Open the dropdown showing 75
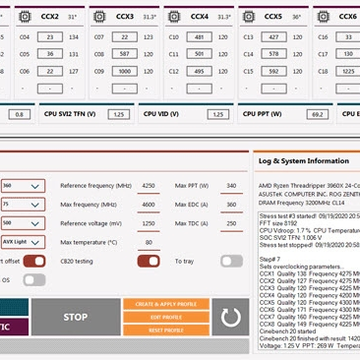The height and width of the screenshot is (360, 360). click(x=23, y=205)
